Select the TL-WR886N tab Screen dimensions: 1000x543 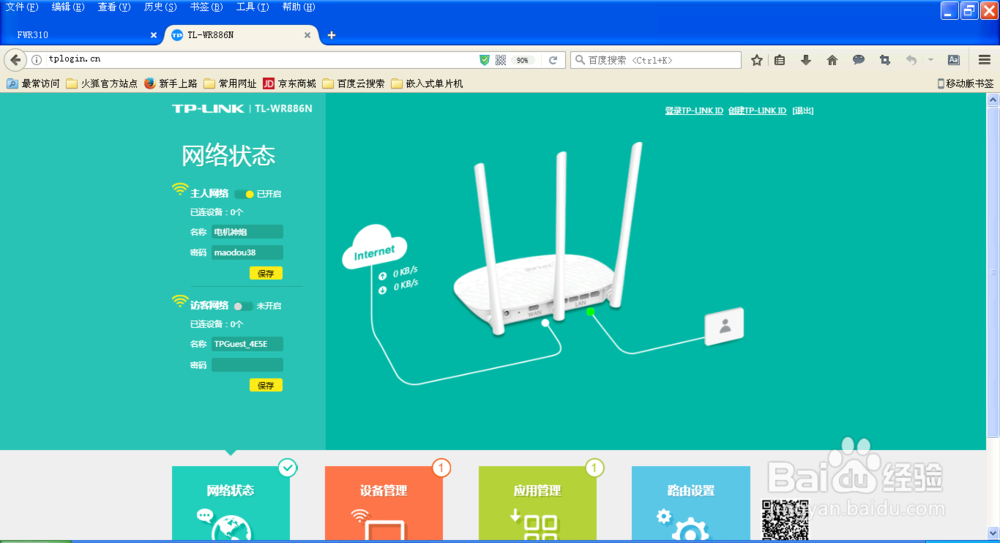241,35
